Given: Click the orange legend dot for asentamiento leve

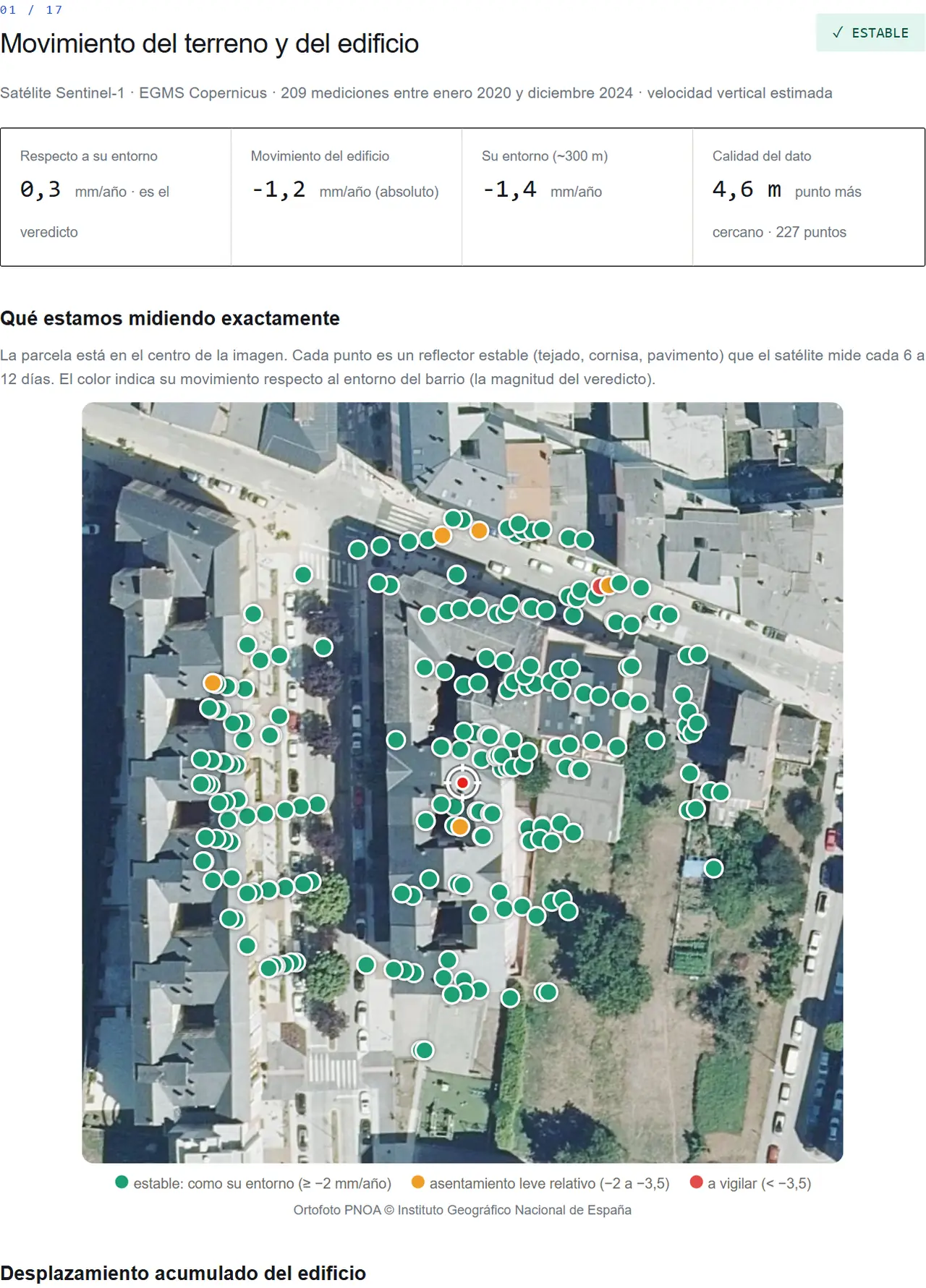Looking at the screenshot, I should coord(417,1182).
